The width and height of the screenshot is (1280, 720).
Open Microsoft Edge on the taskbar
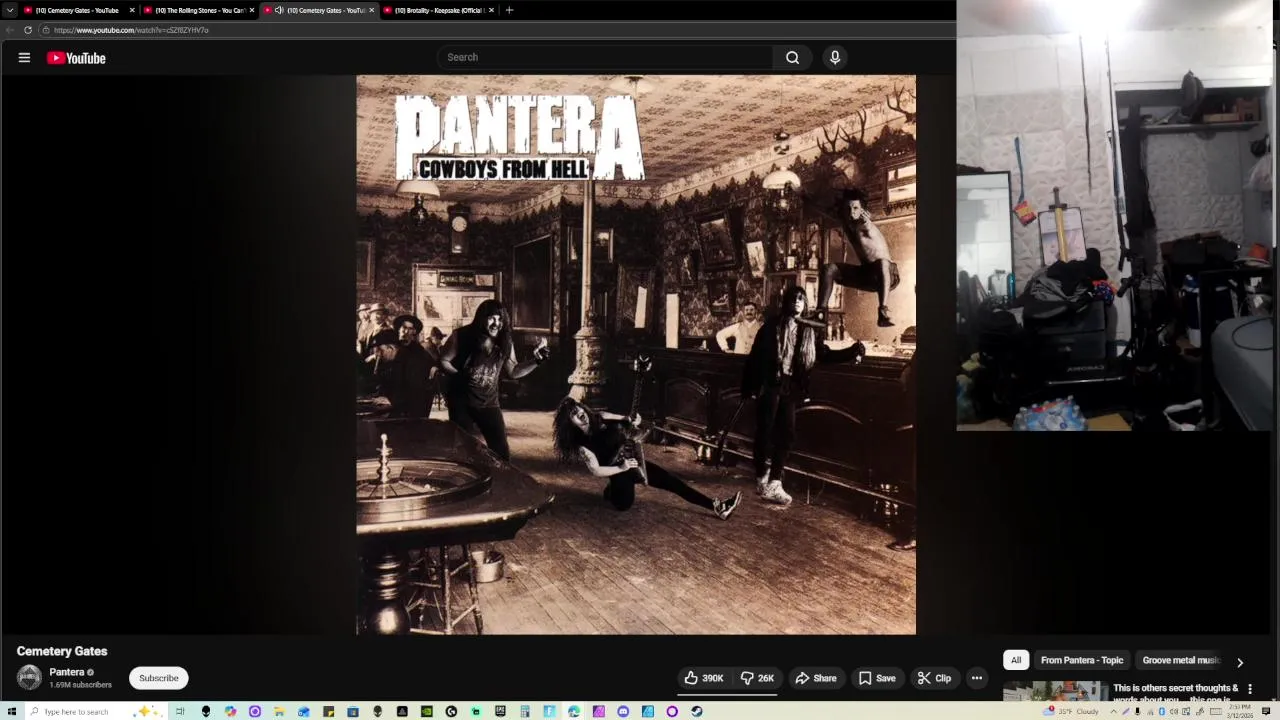click(x=573, y=711)
